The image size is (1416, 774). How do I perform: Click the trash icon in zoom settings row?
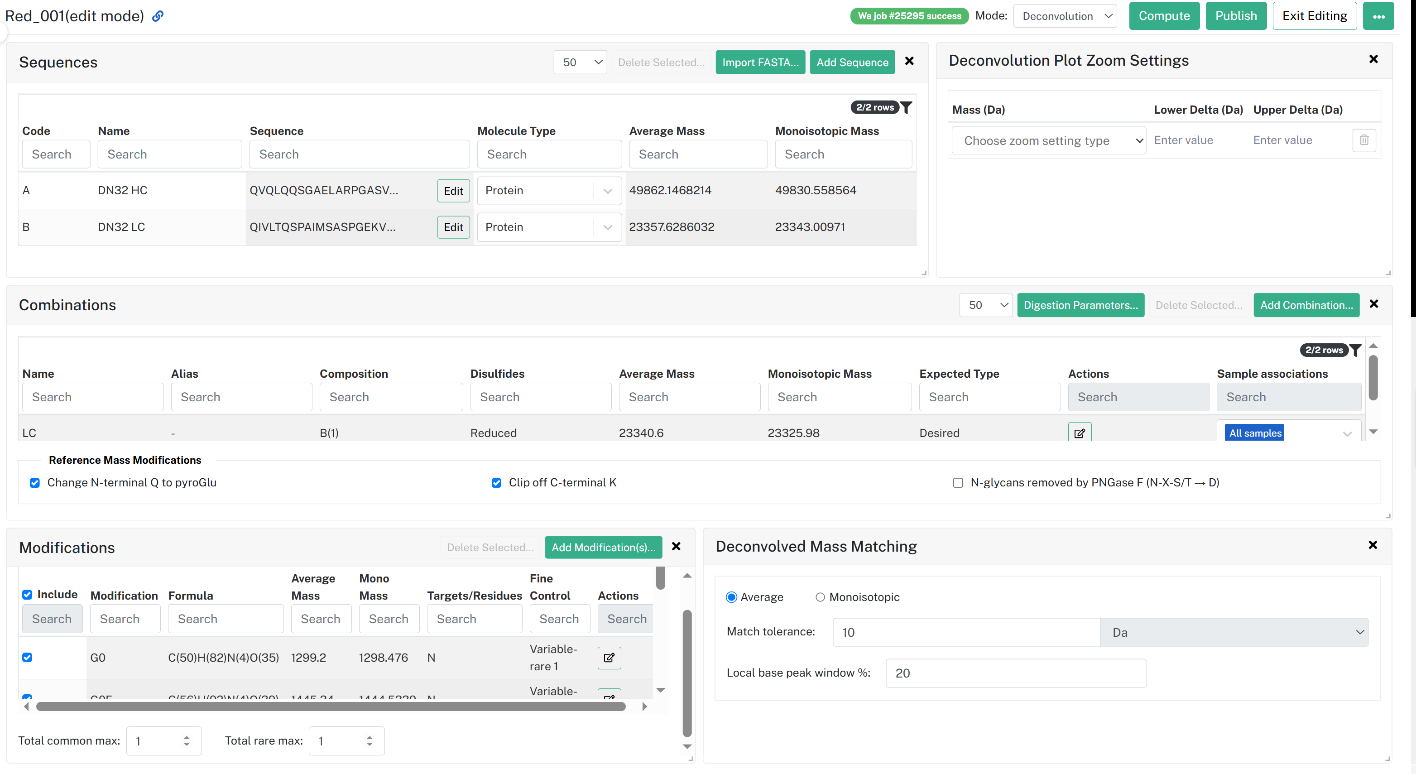[1364, 140]
